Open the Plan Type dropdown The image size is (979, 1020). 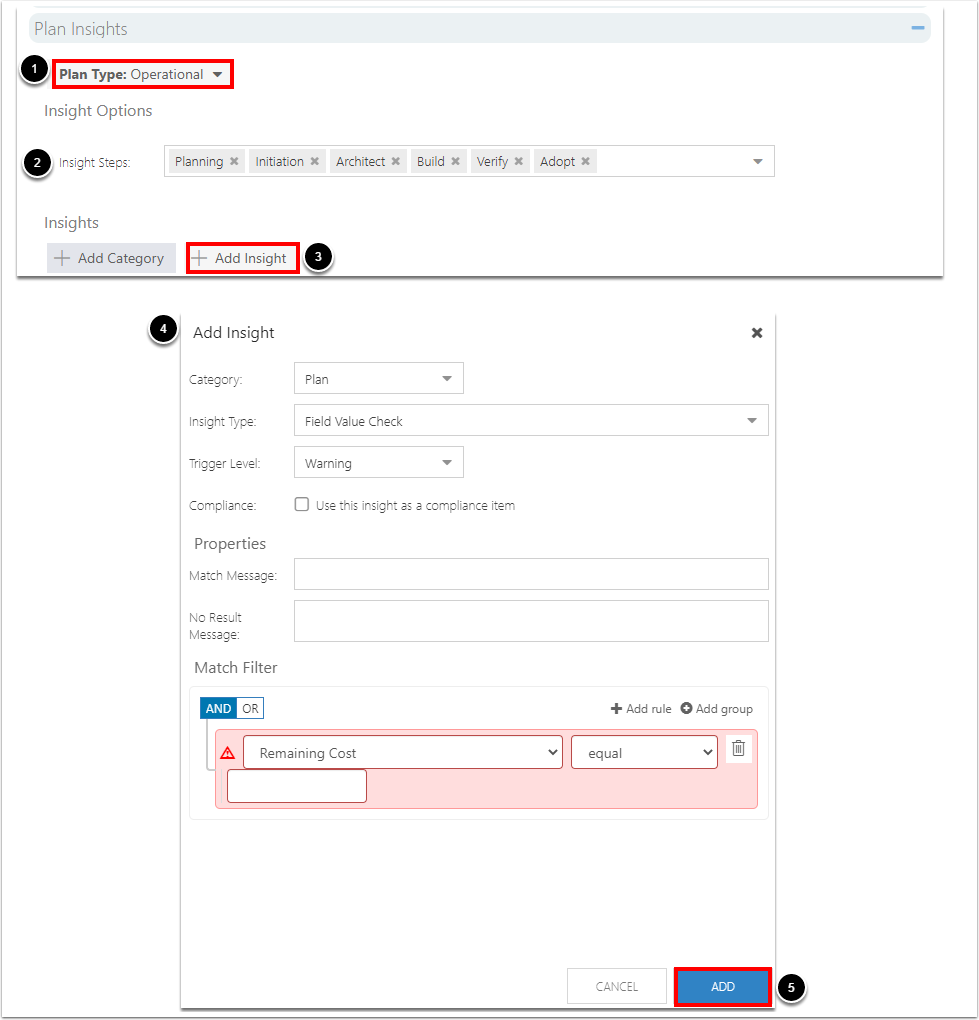pos(142,74)
